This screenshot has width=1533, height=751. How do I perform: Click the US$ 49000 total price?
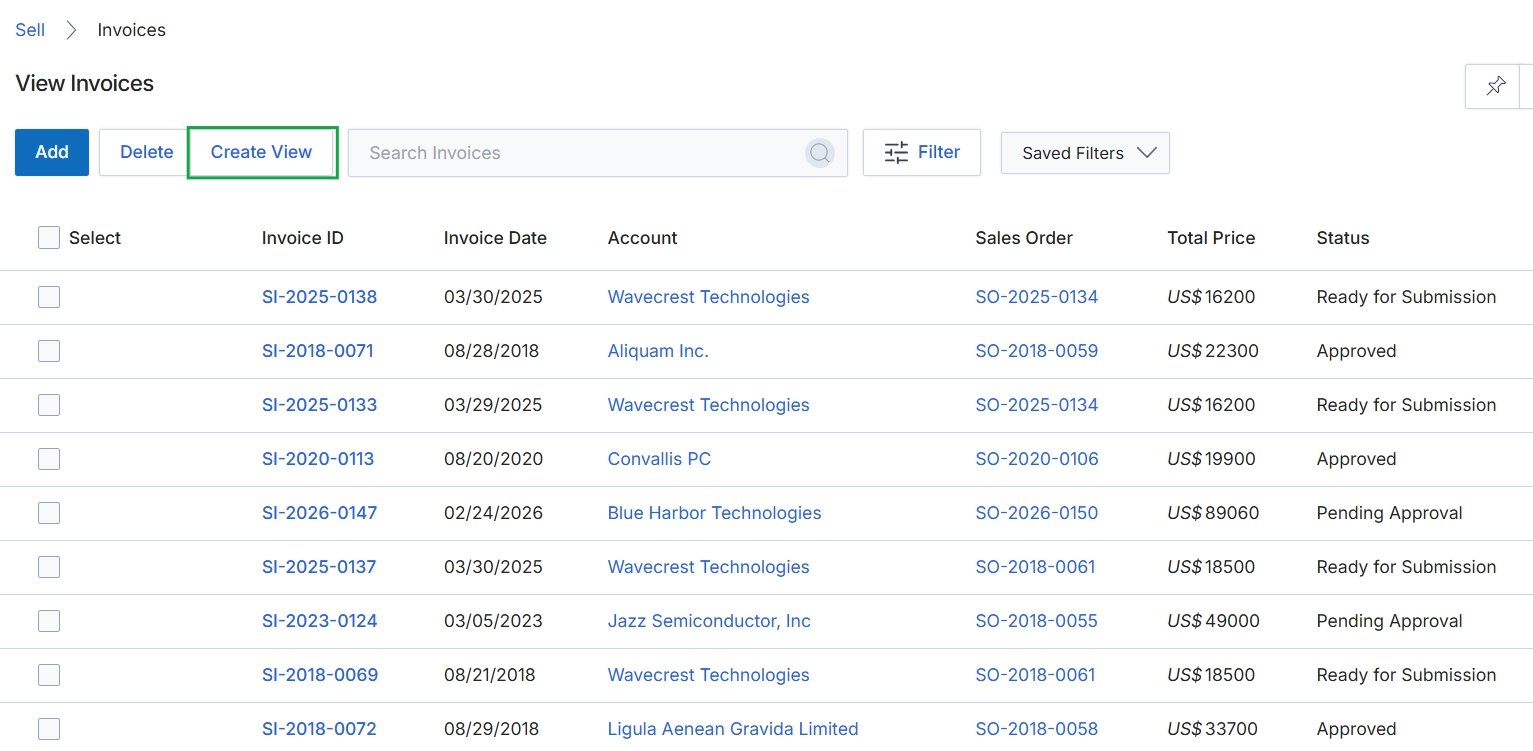click(1213, 621)
